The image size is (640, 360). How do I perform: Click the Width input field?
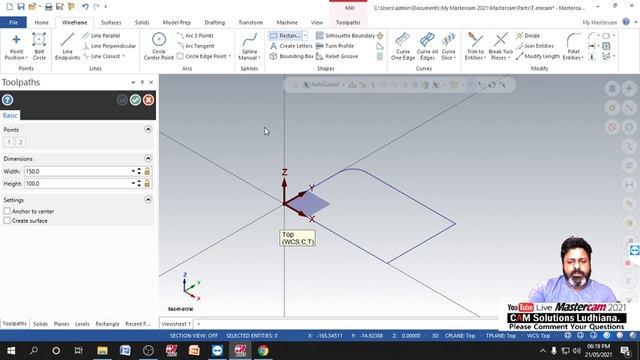coord(77,171)
